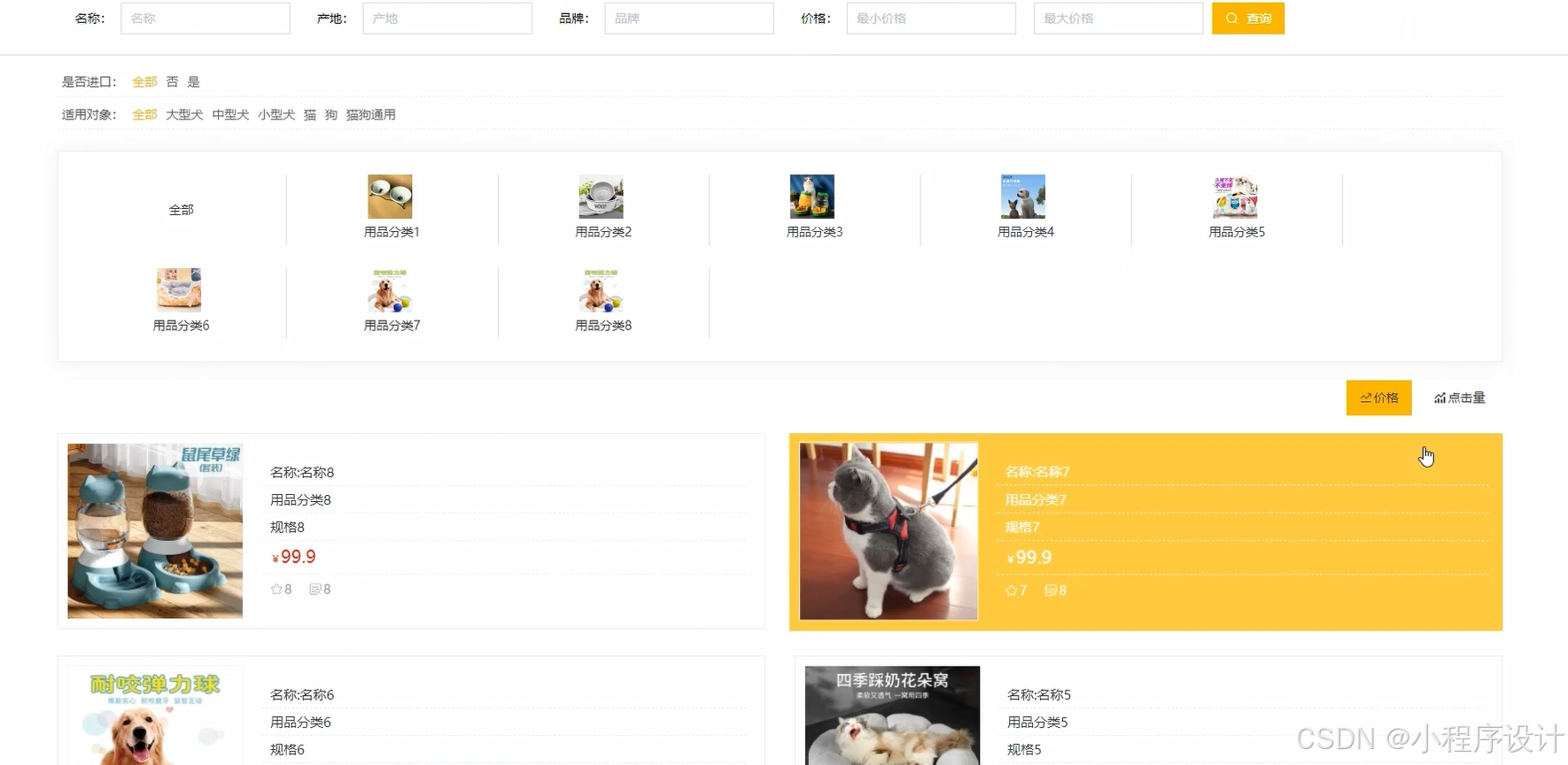
Task: Open the 名称7 cat harness product image
Action: (889, 531)
